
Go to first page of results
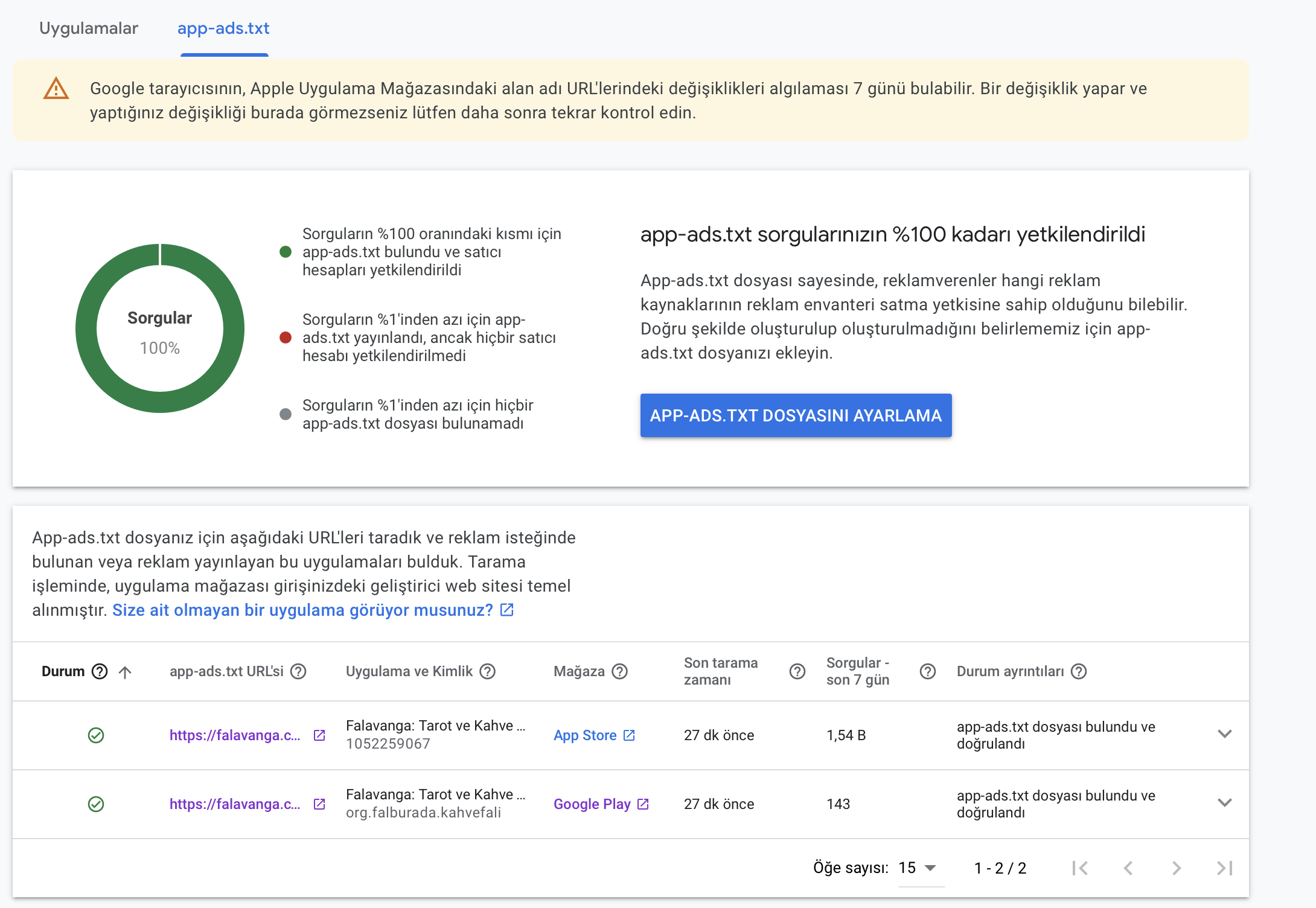(x=1080, y=868)
